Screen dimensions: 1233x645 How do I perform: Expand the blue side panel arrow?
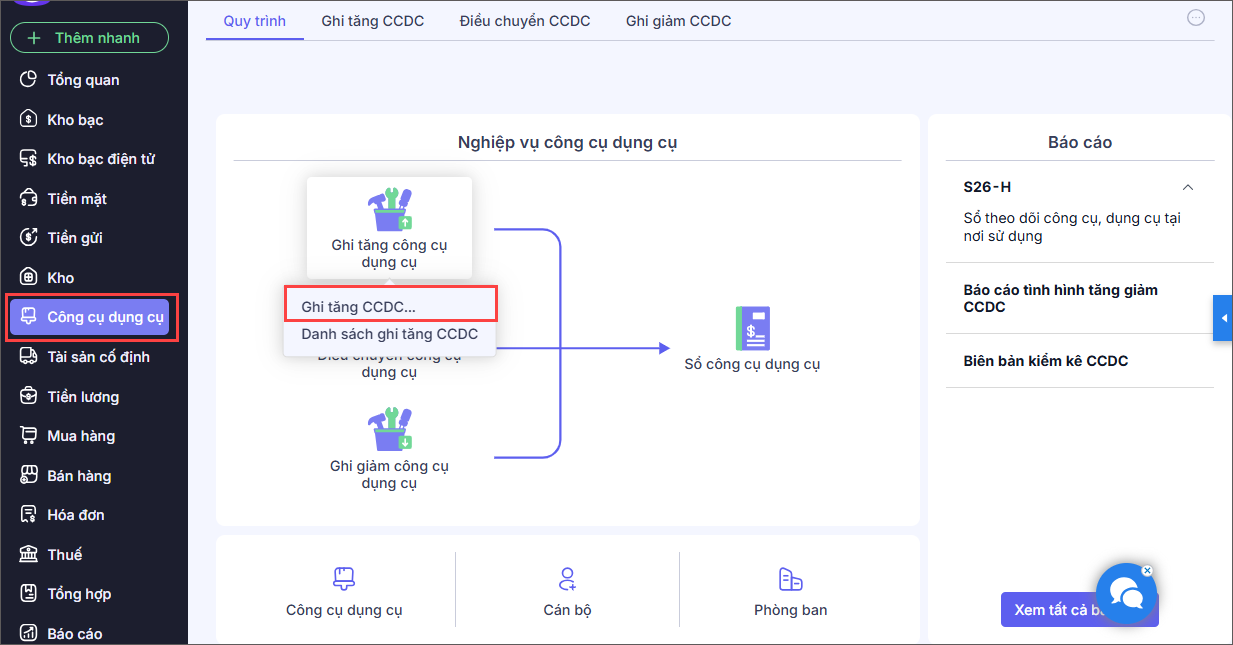point(1223,318)
